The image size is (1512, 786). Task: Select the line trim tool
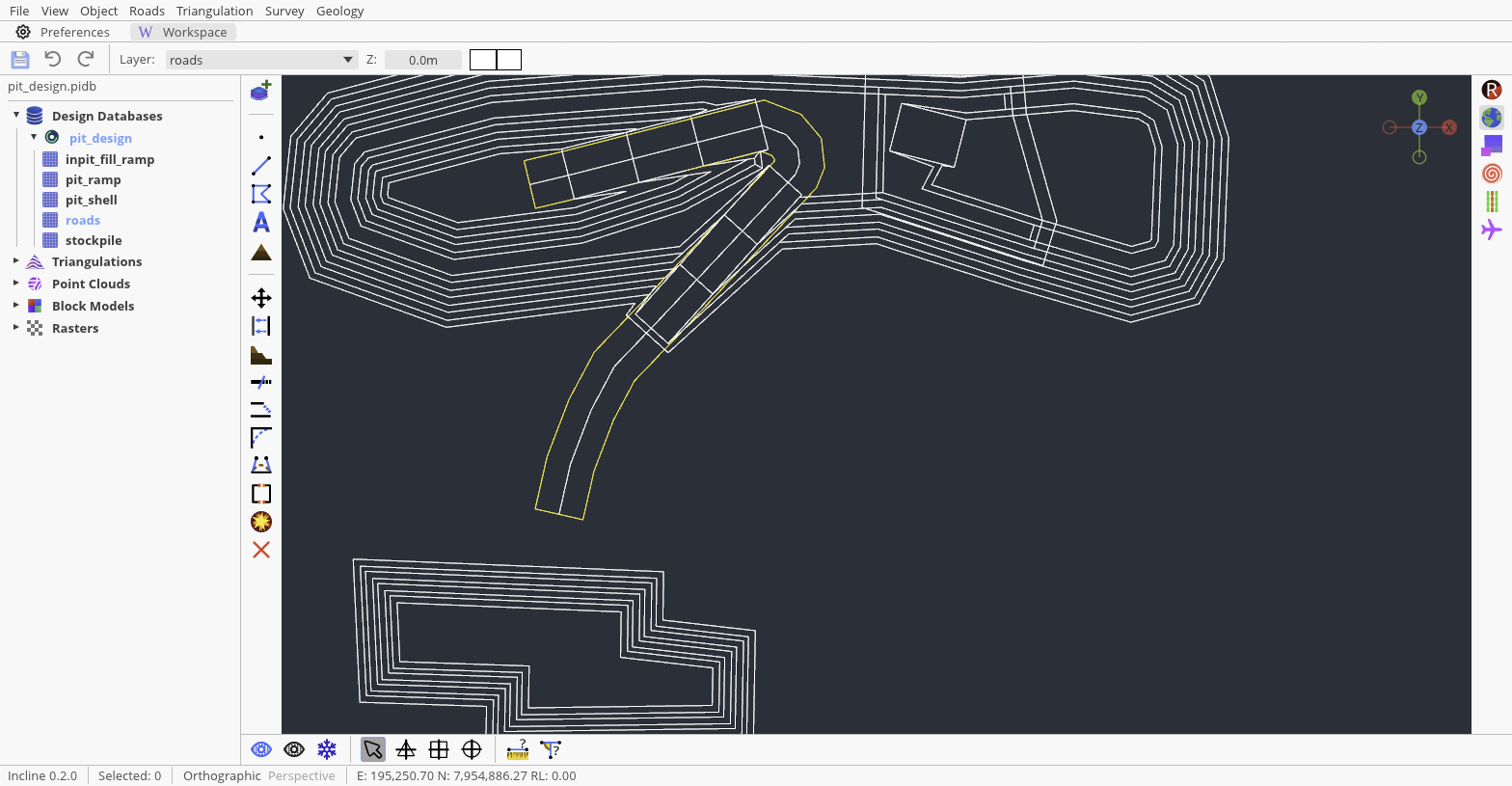[x=261, y=382]
